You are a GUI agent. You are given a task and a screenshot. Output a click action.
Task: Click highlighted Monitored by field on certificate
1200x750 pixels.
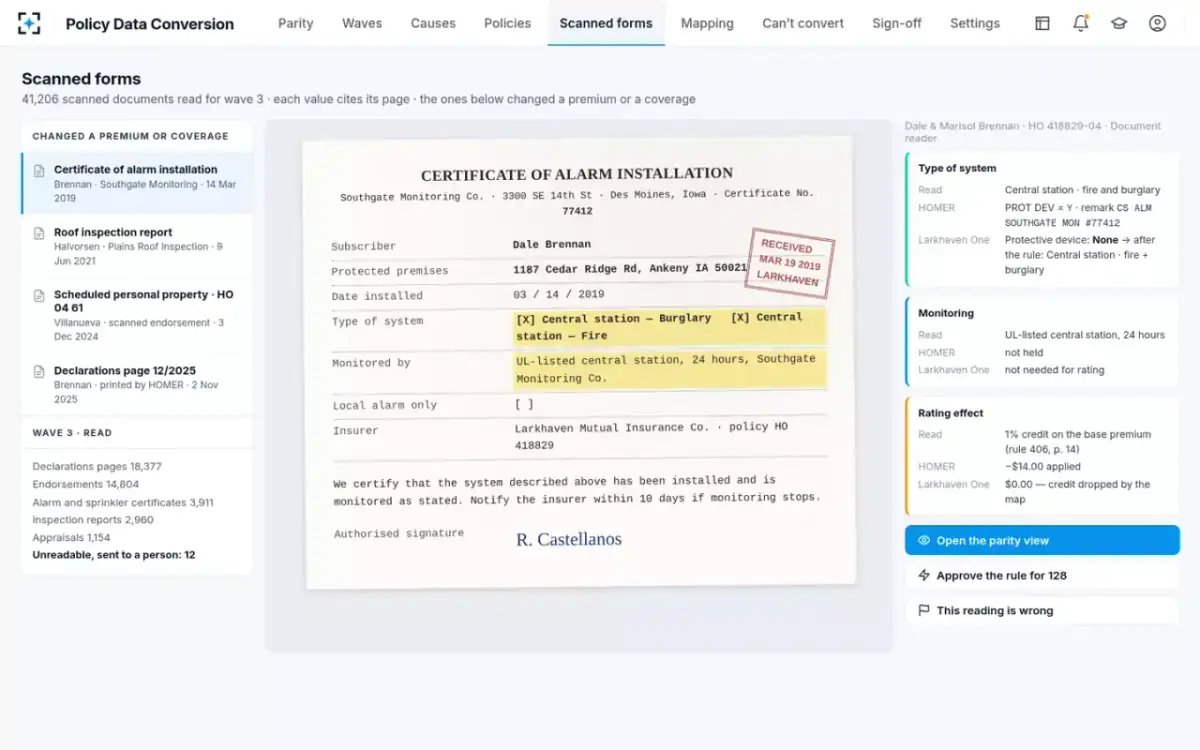670,368
